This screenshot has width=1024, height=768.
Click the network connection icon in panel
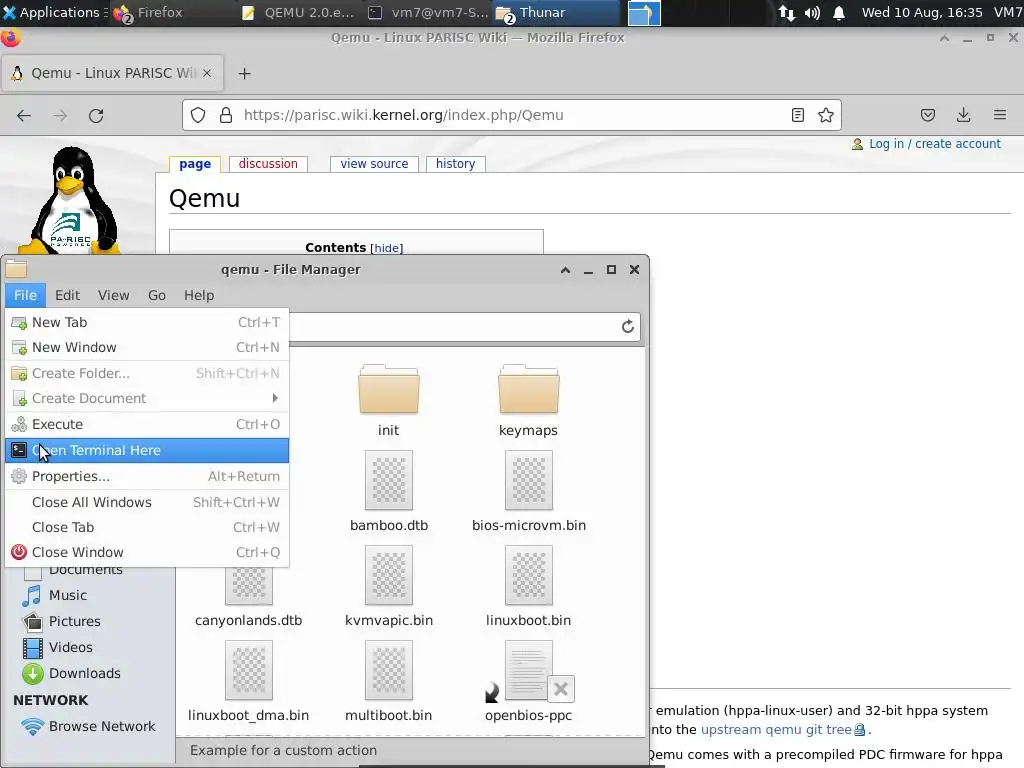coord(786,13)
